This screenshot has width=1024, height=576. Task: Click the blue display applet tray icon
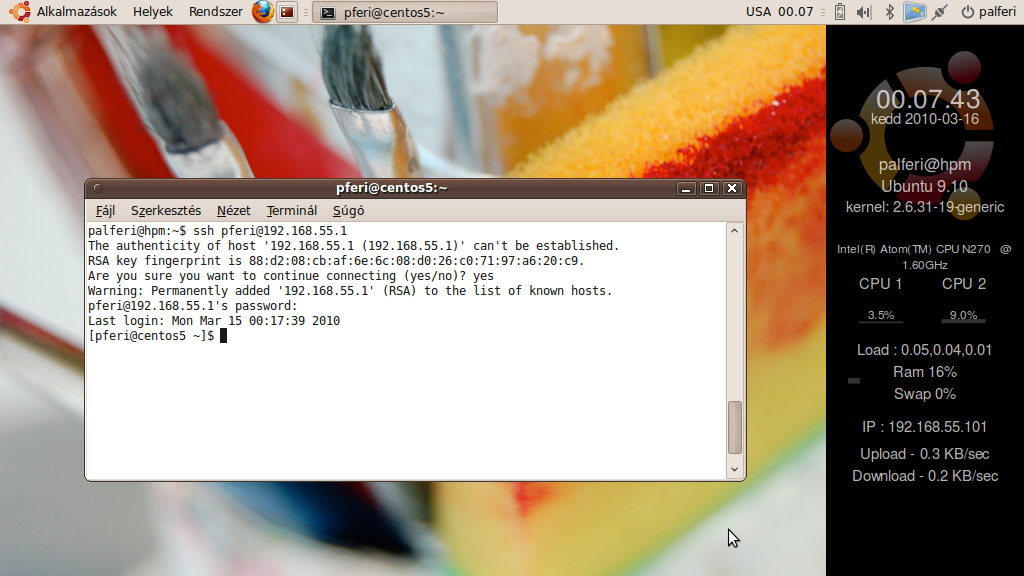click(x=913, y=12)
